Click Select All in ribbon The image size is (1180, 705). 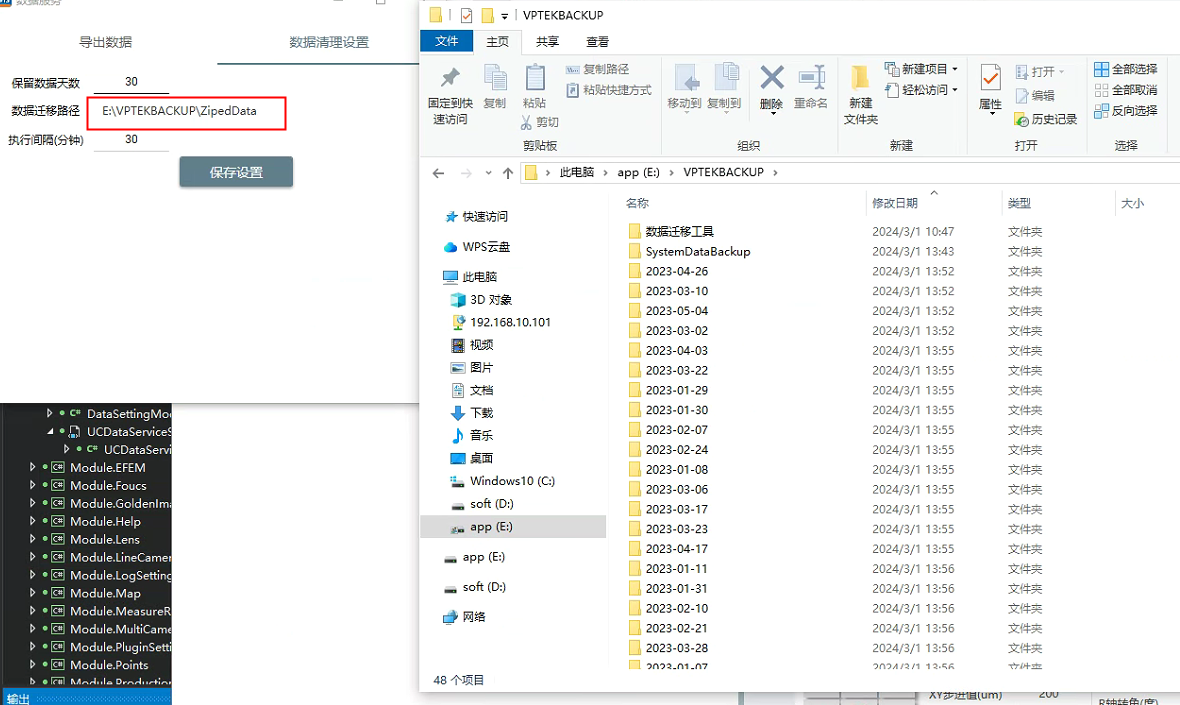coord(1126,69)
